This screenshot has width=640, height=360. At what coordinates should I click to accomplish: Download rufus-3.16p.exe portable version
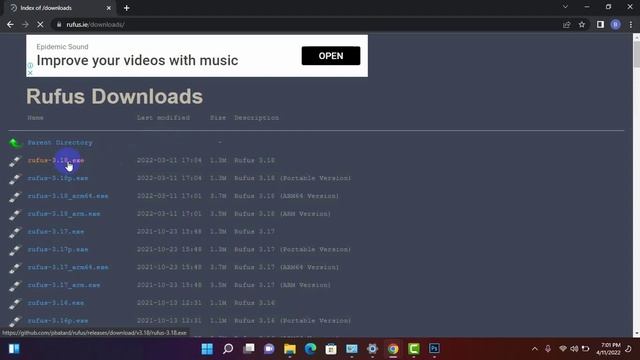[58, 321]
